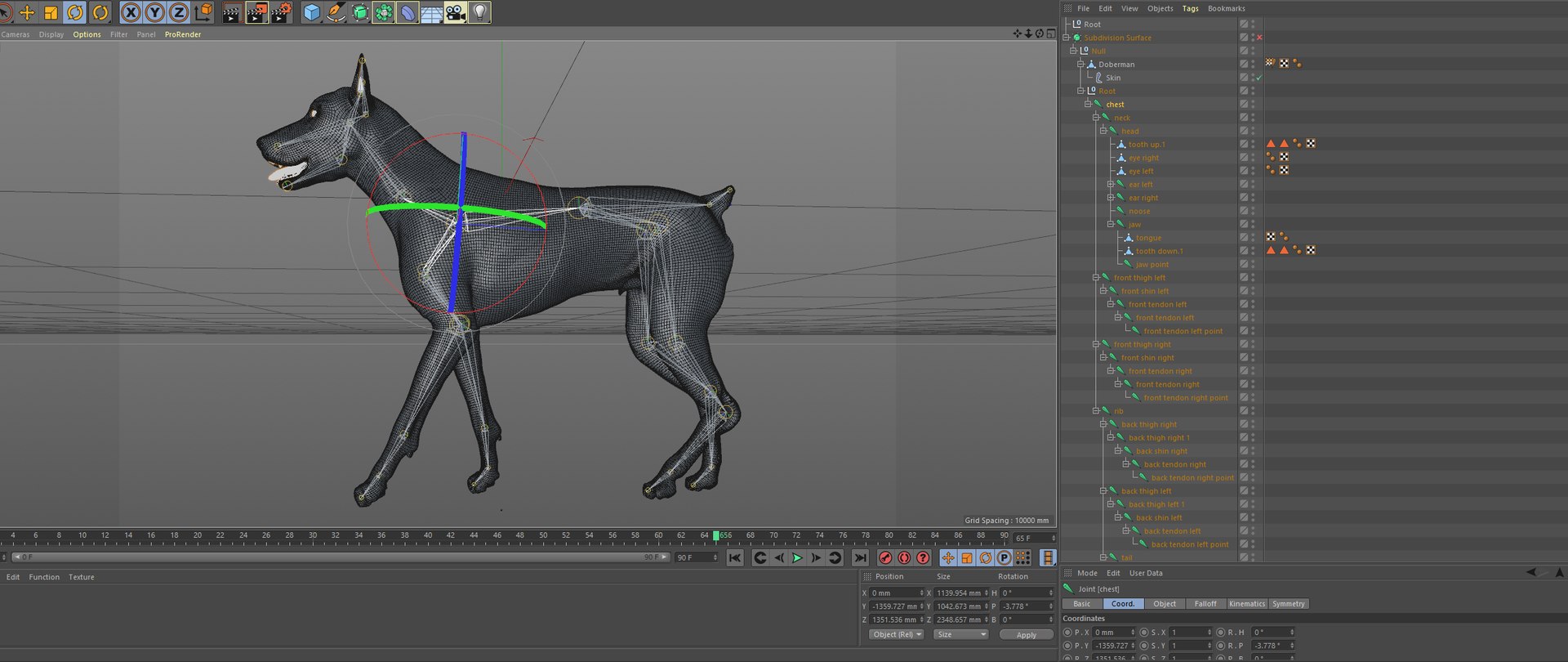
Task: Open the viewport Options menu
Action: click(x=87, y=34)
